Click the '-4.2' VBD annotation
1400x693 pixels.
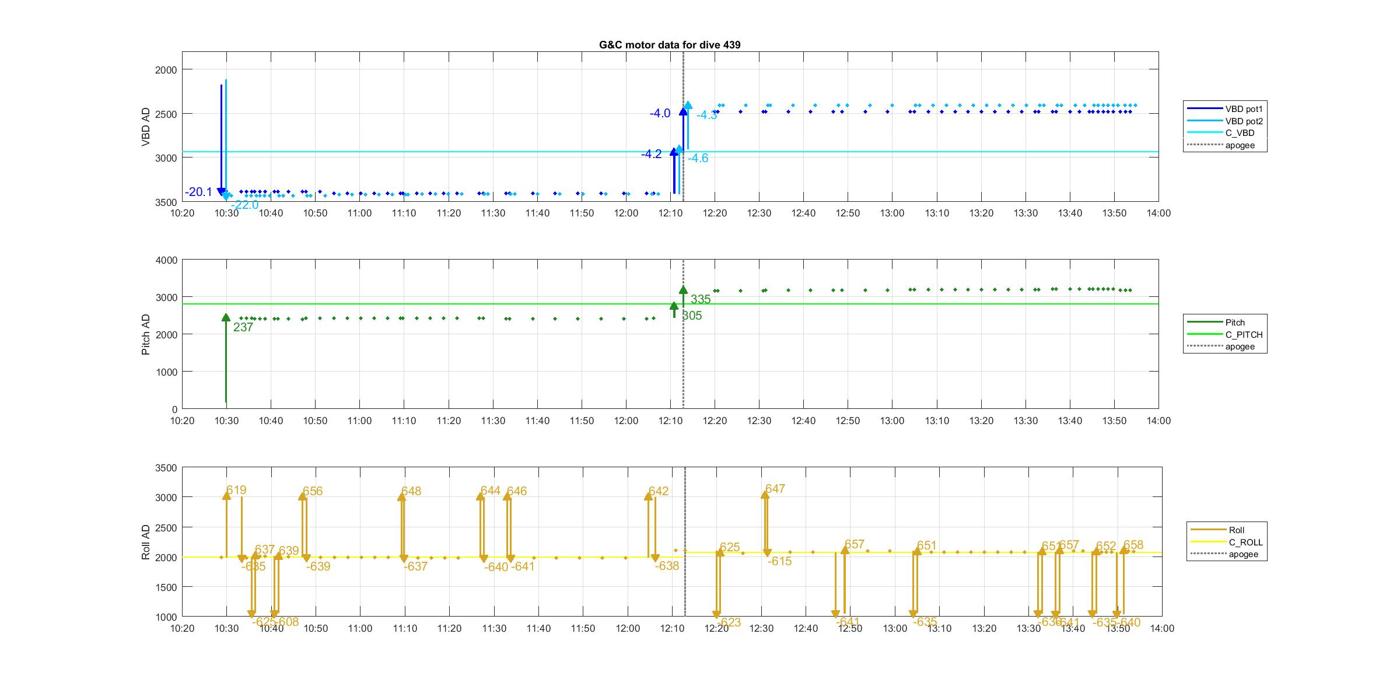pos(651,154)
